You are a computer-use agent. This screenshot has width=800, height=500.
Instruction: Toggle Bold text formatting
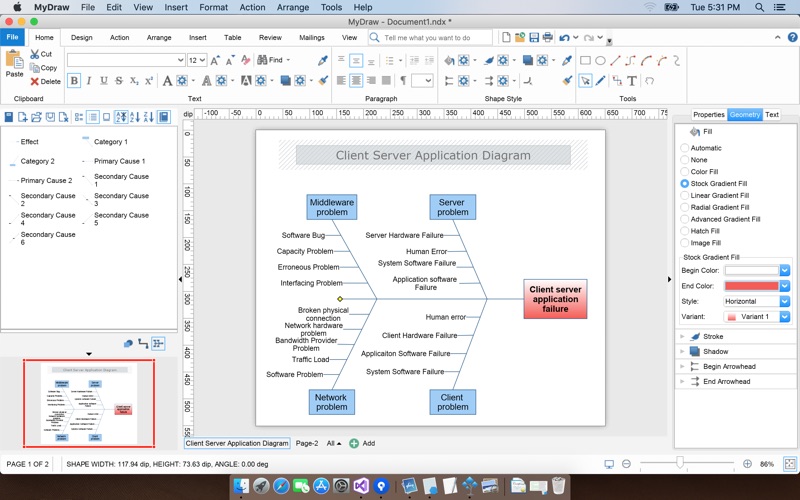[74, 81]
